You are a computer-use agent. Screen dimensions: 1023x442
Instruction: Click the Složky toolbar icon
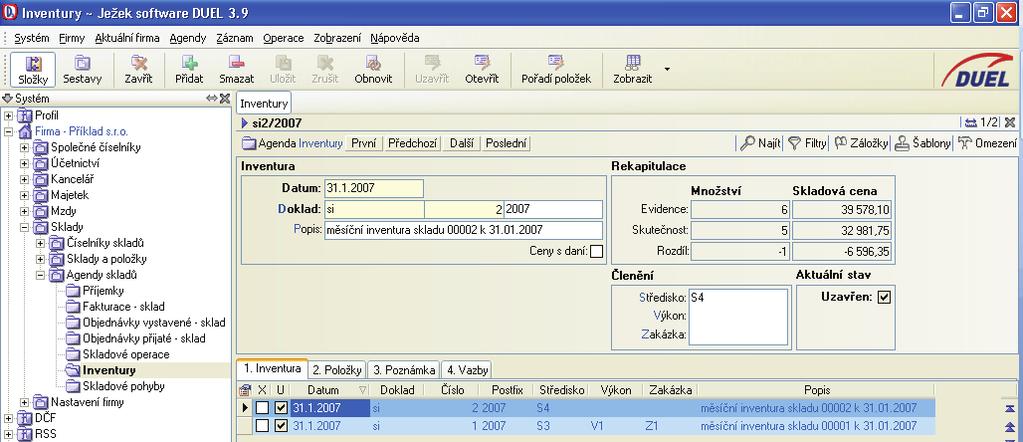33,70
